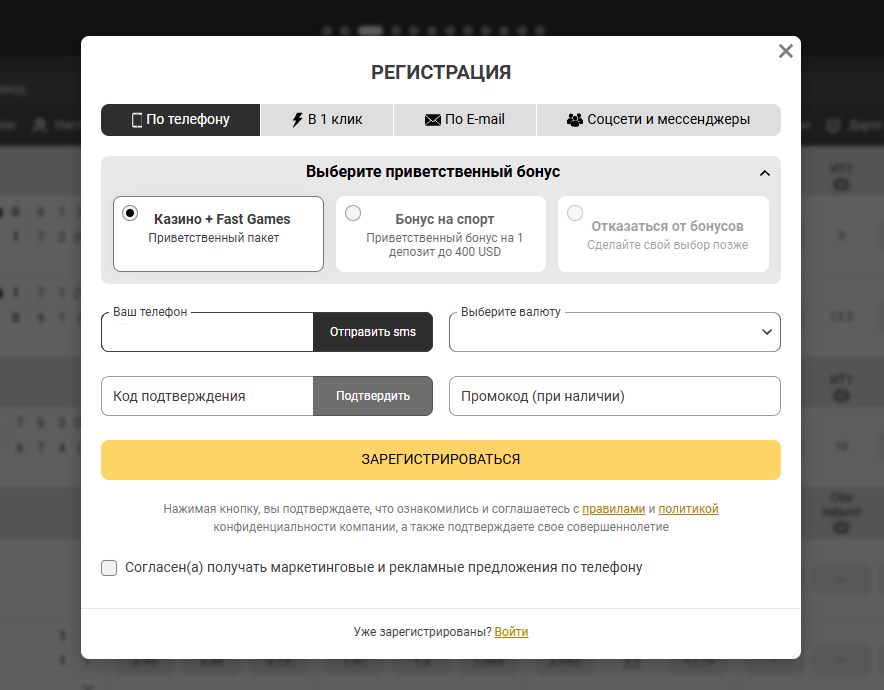This screenshot has width=884, height=690.
Task: Enable marketing offers by phone checkbox
Action: 109,568
